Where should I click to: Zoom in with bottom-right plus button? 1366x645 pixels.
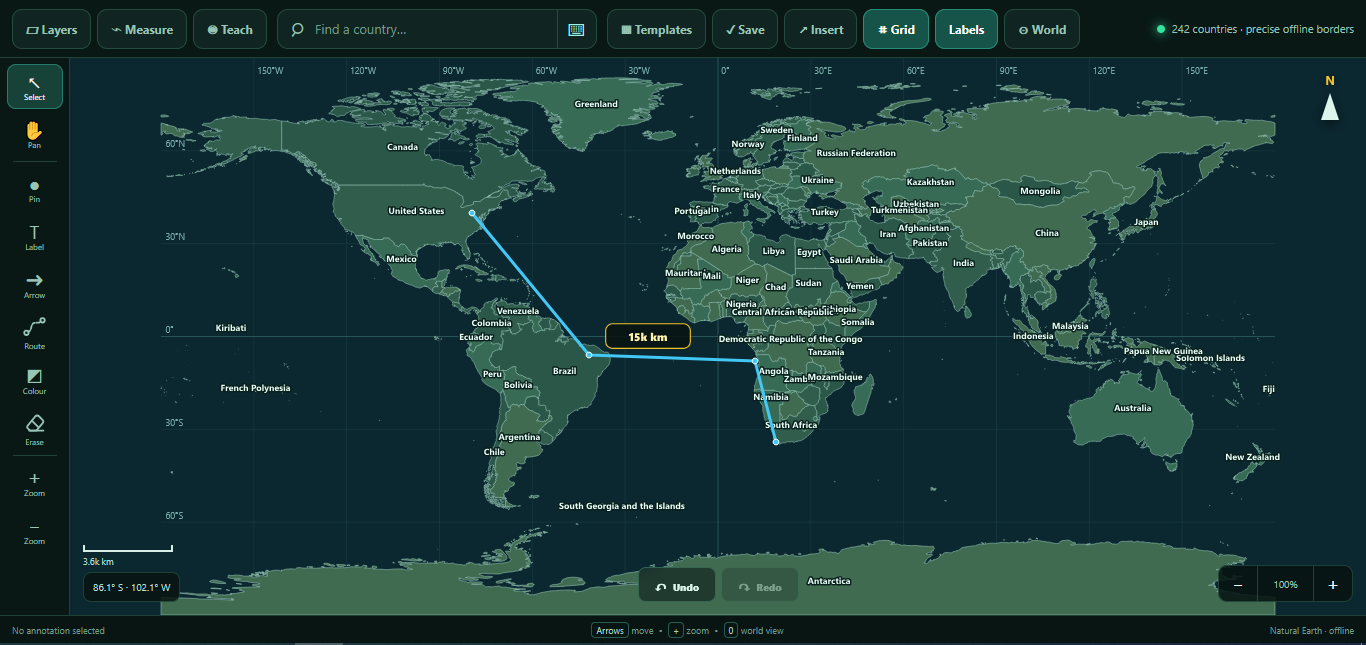pos(1332,585)
